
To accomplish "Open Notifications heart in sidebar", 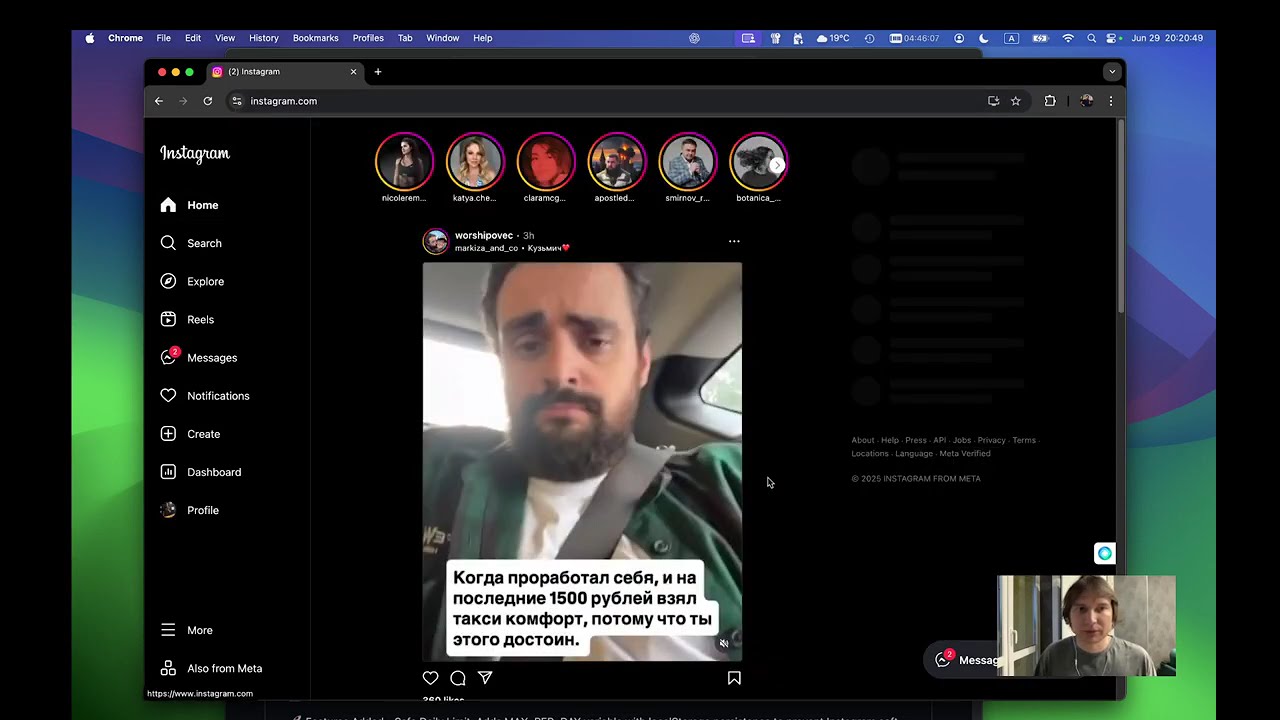I will 168,395.
